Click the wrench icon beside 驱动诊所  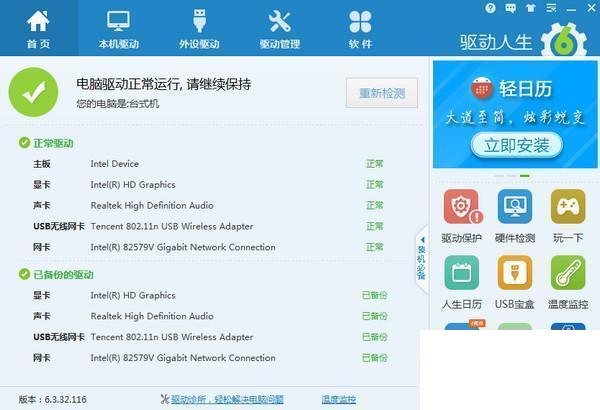point(165,399)
